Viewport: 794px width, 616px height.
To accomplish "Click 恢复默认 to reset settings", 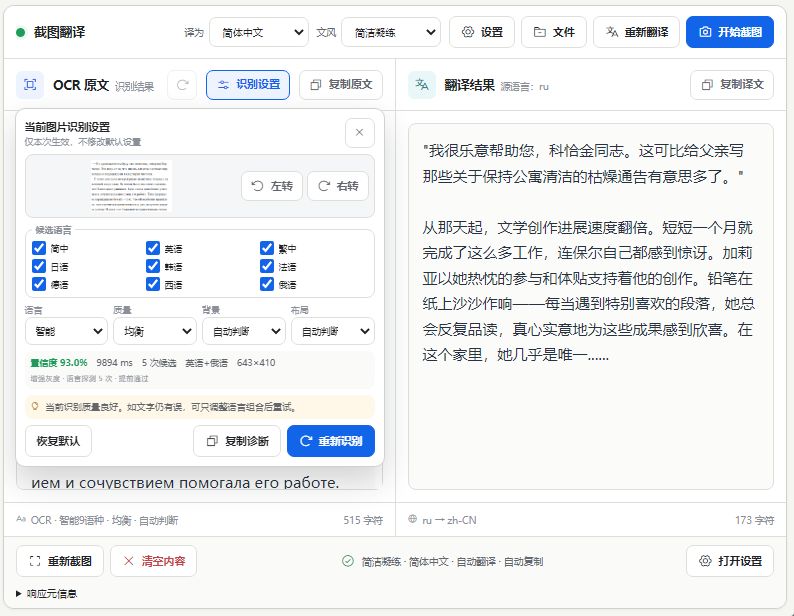I will click(58, 441).
